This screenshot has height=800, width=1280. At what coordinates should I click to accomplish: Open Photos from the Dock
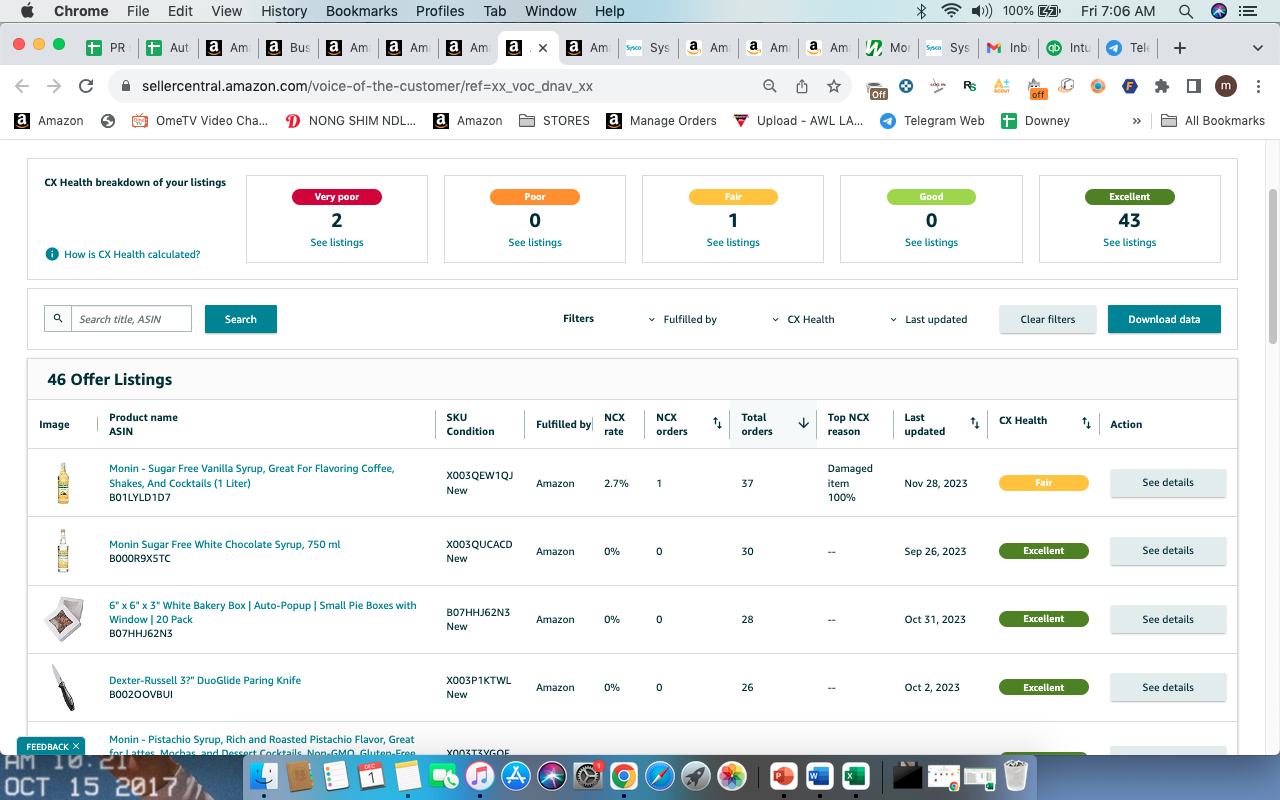click(732, 775)
